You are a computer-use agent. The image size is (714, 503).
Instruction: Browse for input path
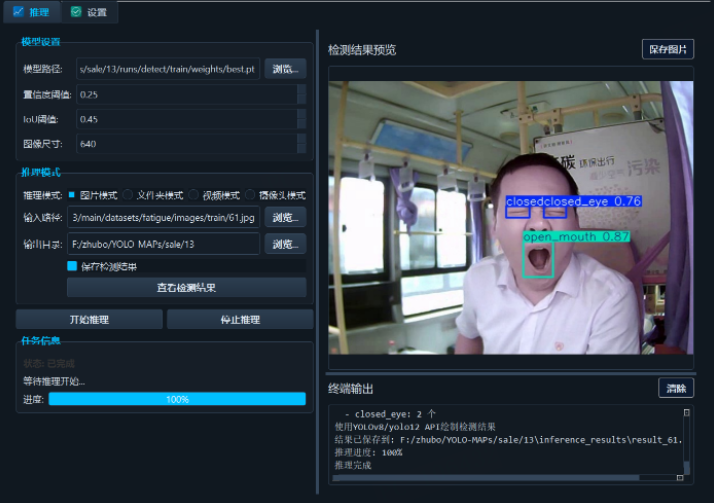click(x=286, y=217)
